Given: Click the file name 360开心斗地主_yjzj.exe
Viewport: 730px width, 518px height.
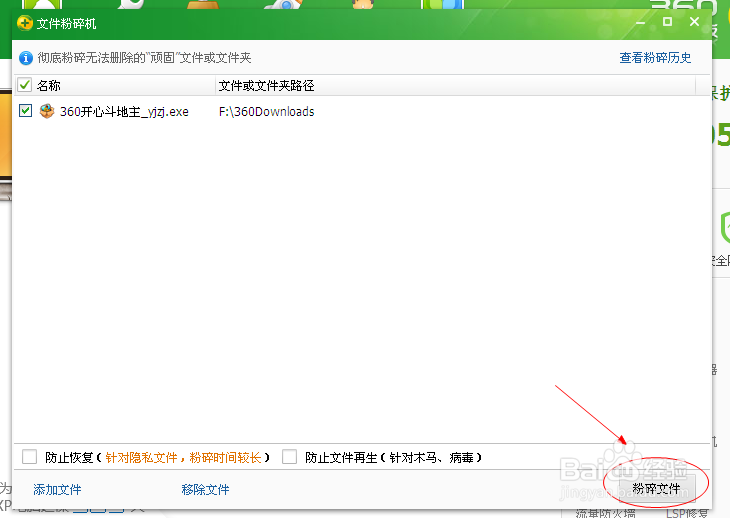Looking at the screenshot, I should click(124, 112).
